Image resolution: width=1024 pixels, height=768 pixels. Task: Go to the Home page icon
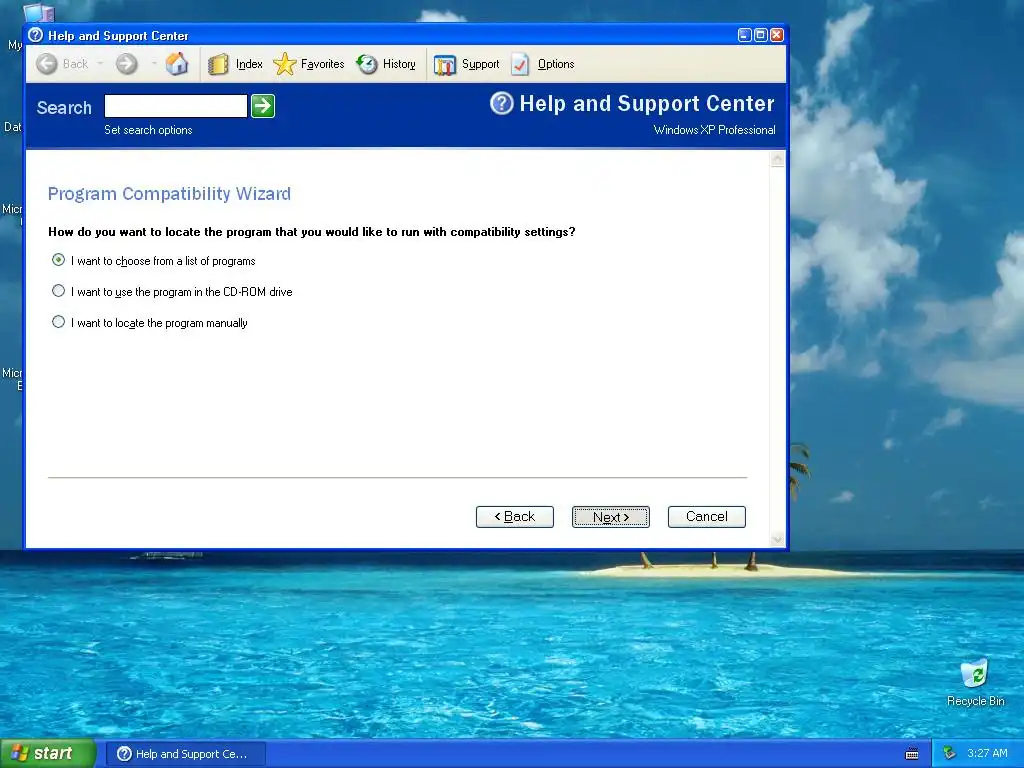click(177, 64)
